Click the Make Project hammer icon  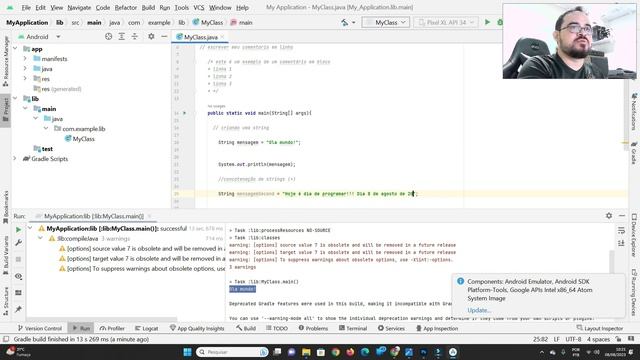pyautogui.click(x=345, y=22)
